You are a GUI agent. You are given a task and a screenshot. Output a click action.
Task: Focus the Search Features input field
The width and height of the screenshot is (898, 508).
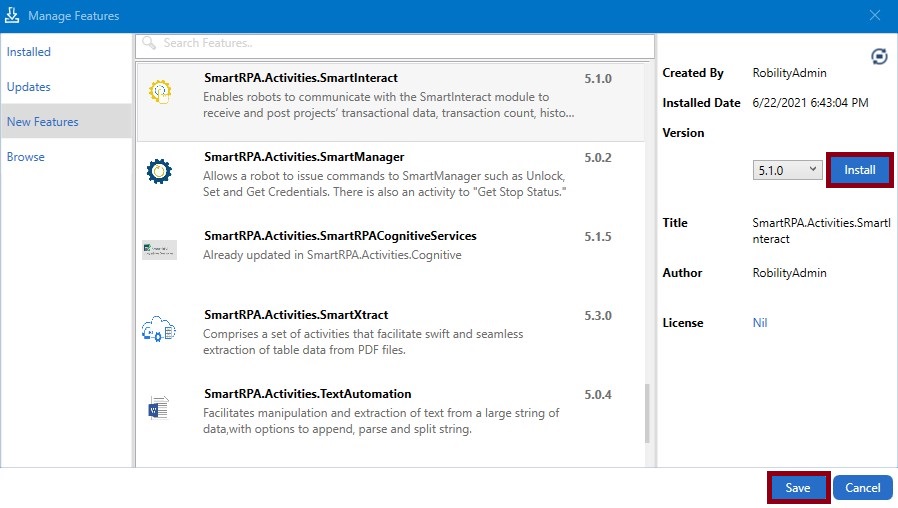click(x=400, y=44)
